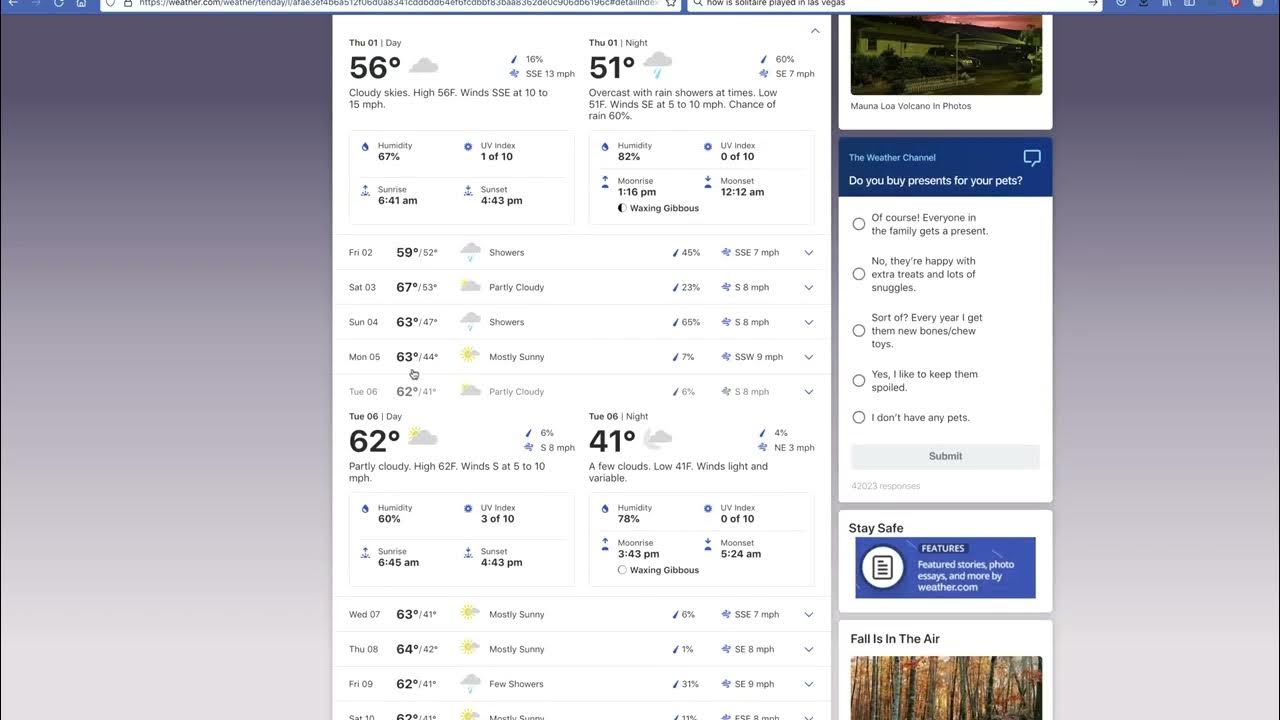Image resolution: width=1280 pixels, height=720 pixels.
Task: Click the humidity droplet icon beside 67%
Action: [365, 147]
